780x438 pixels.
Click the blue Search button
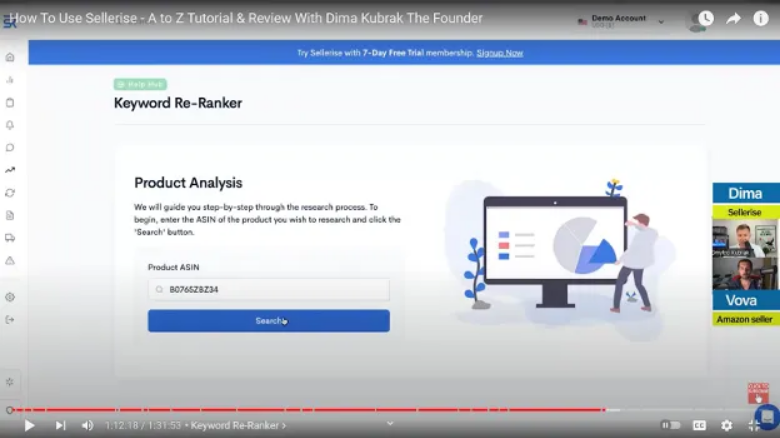coord(269,321)
